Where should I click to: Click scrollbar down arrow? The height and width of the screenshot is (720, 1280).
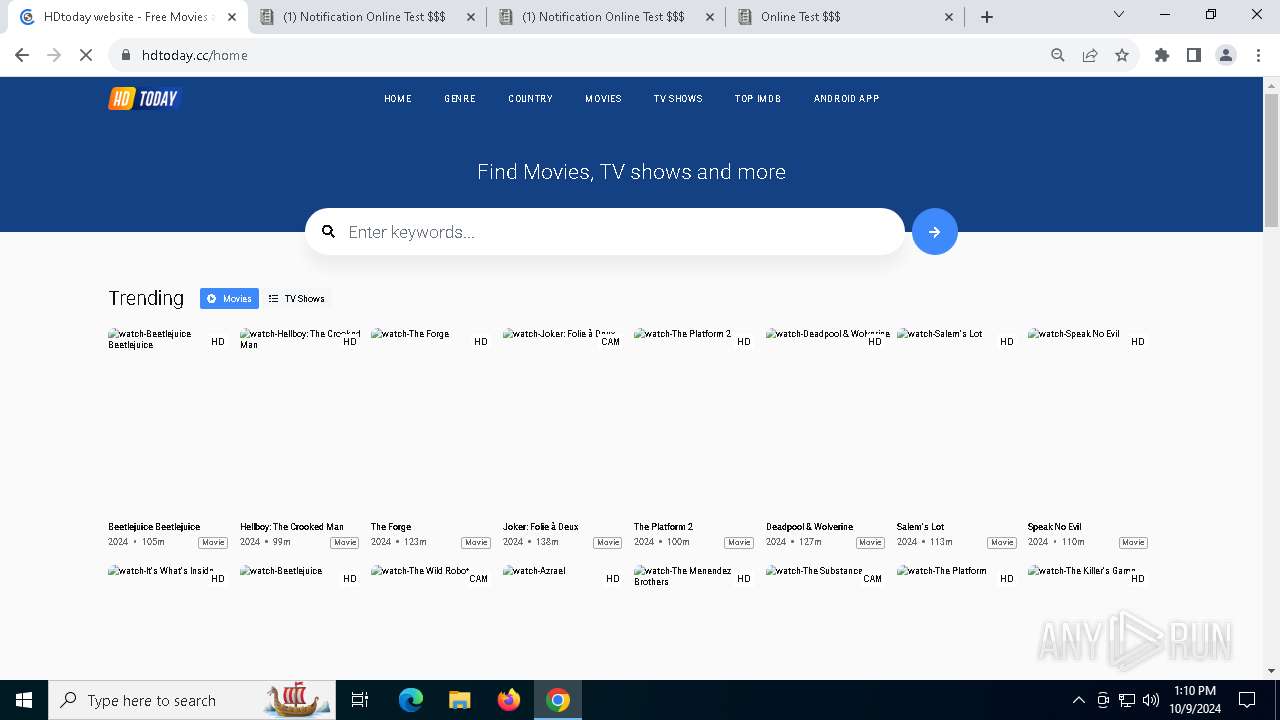coord(1272,671)
